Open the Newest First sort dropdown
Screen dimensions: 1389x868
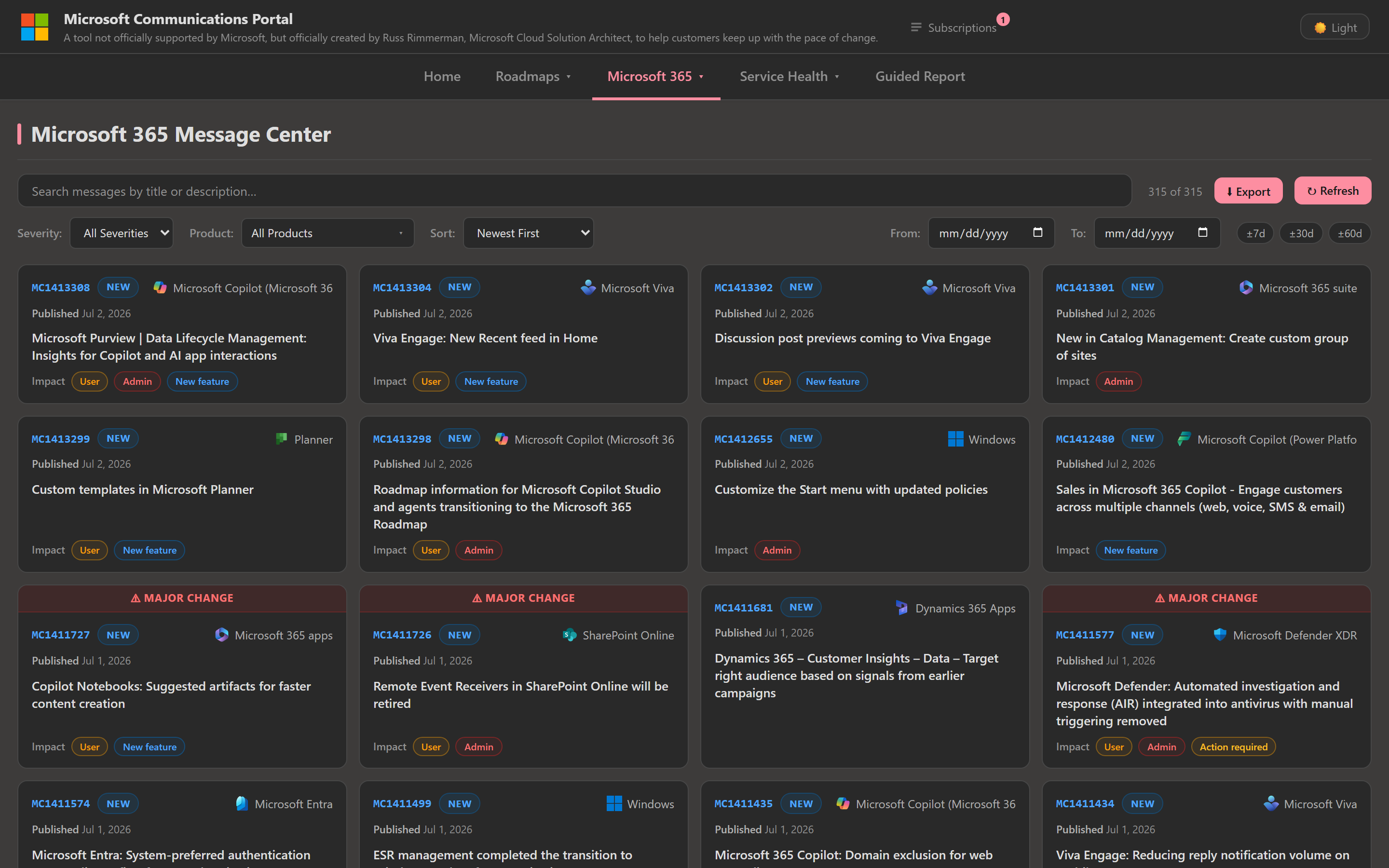coord(528,233)
